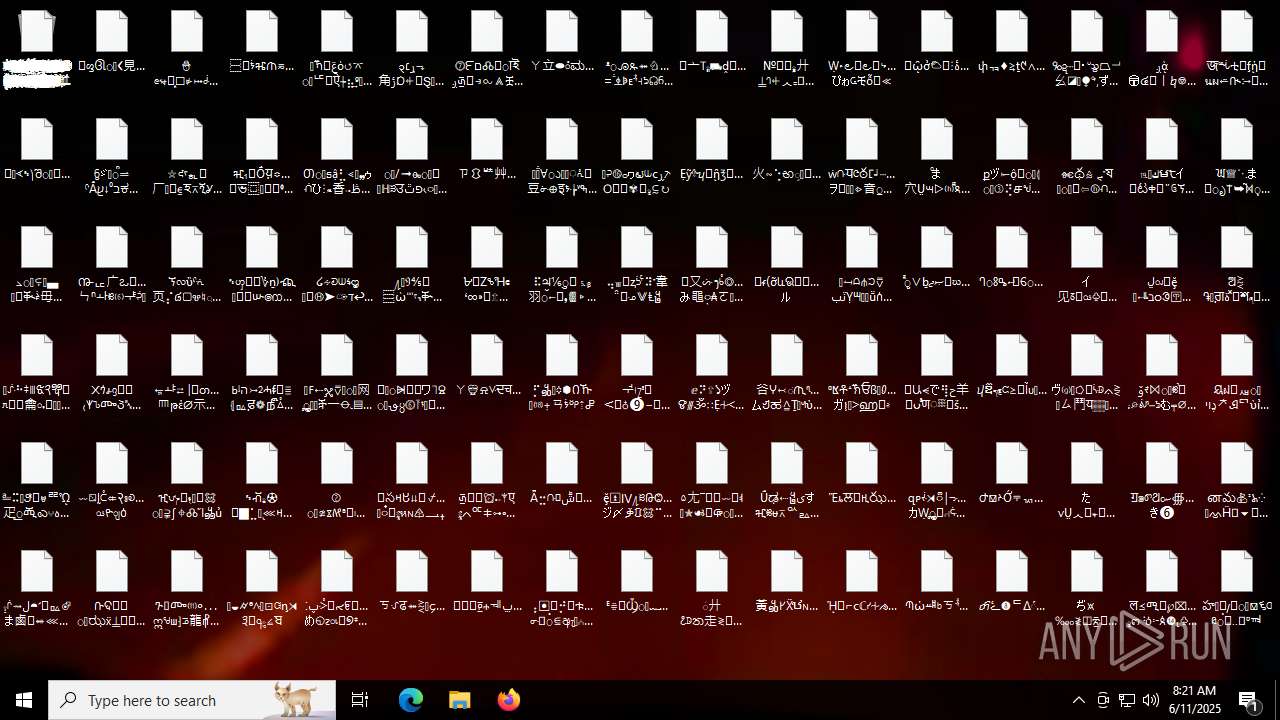Select the file starting with '№'
Screen dimensions: 1280x720
pos(787,49)
